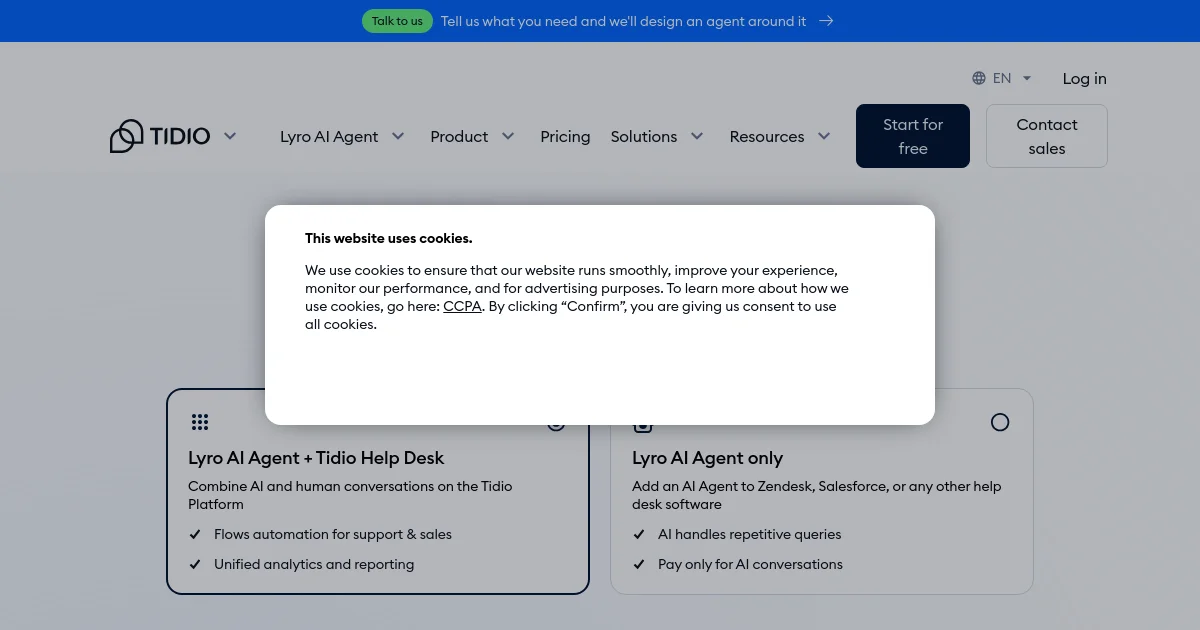Screen dimensions: 1200x630
Task: Open the Log in link
Action: pos(1084,78)
